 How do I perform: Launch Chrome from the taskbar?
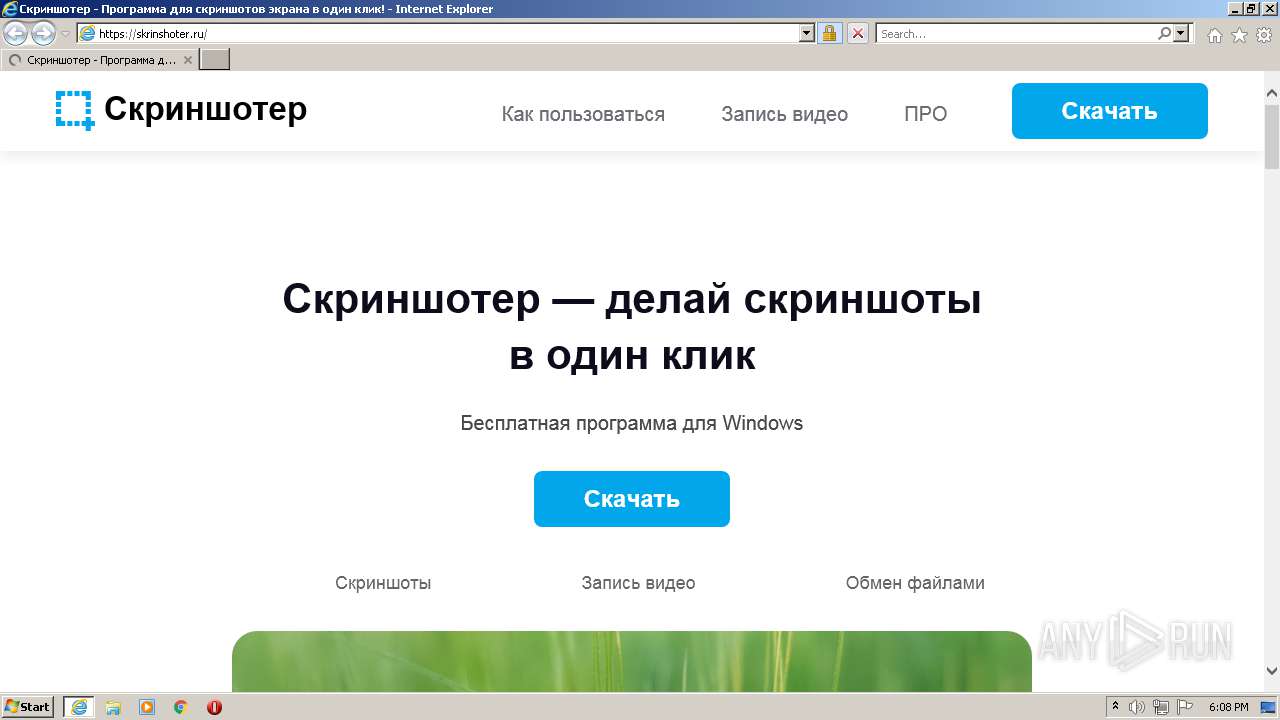(x=181, y=707)
